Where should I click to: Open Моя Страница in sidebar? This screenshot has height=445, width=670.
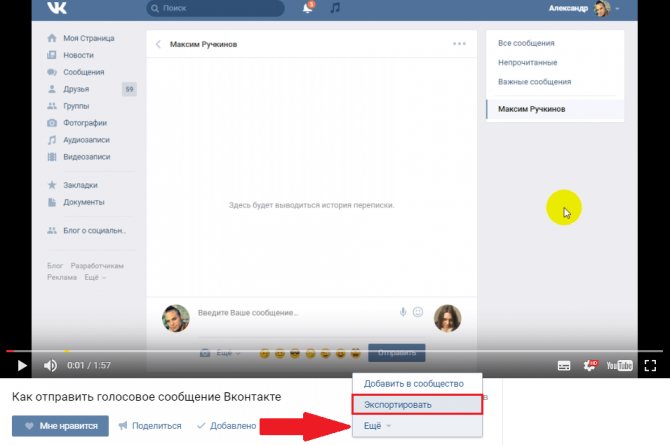point(89,38)
